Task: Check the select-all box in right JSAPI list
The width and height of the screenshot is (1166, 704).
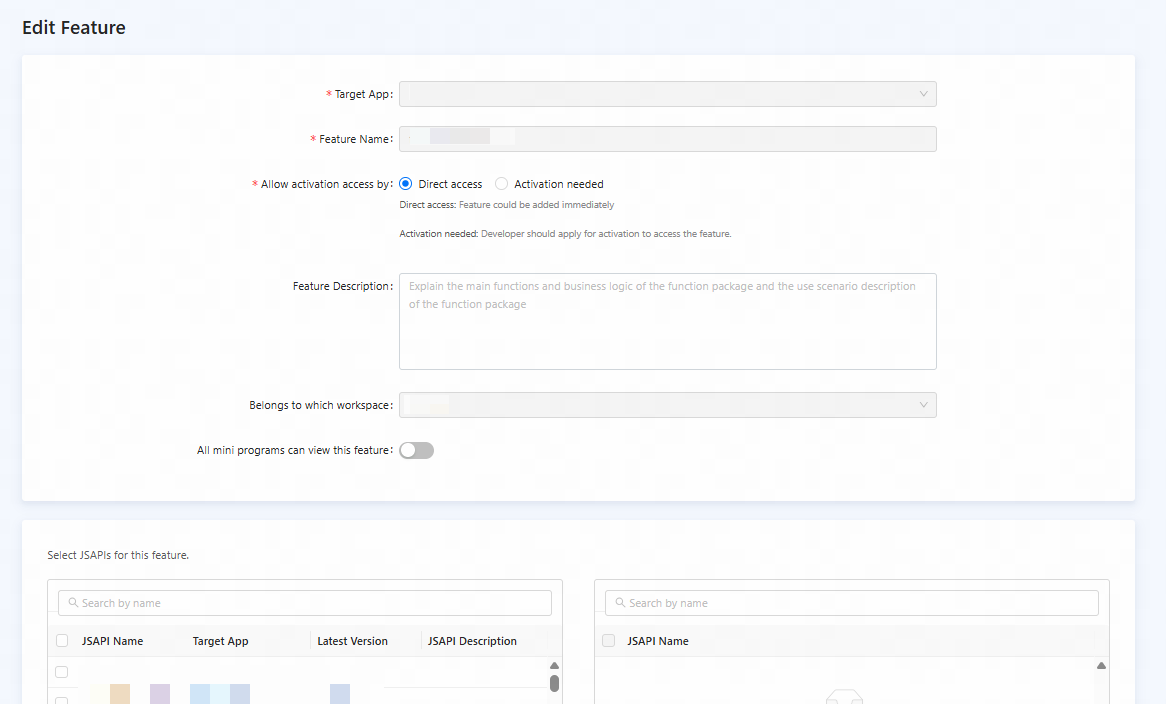Action: (608, 641)
